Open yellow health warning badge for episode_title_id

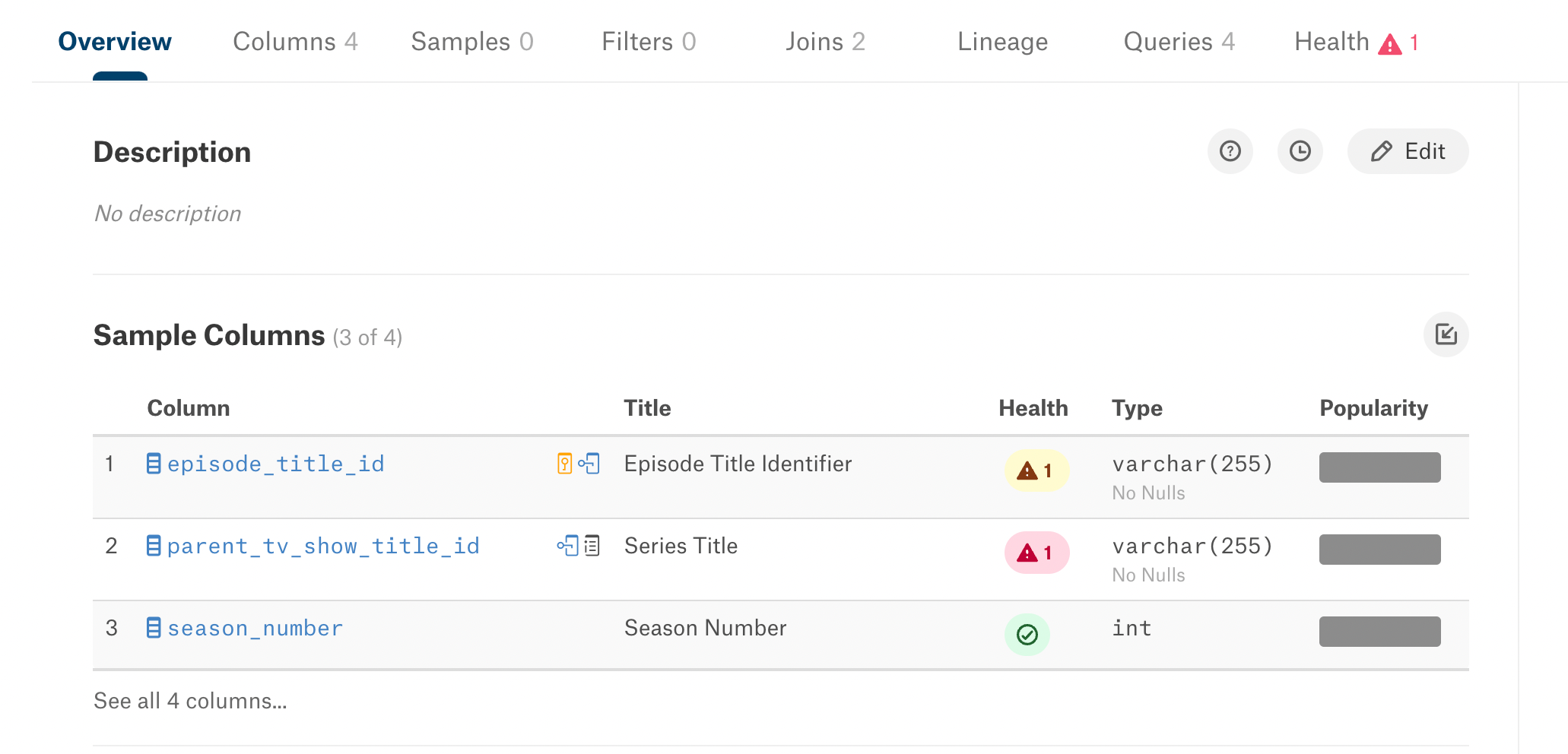click(1037, 470)
